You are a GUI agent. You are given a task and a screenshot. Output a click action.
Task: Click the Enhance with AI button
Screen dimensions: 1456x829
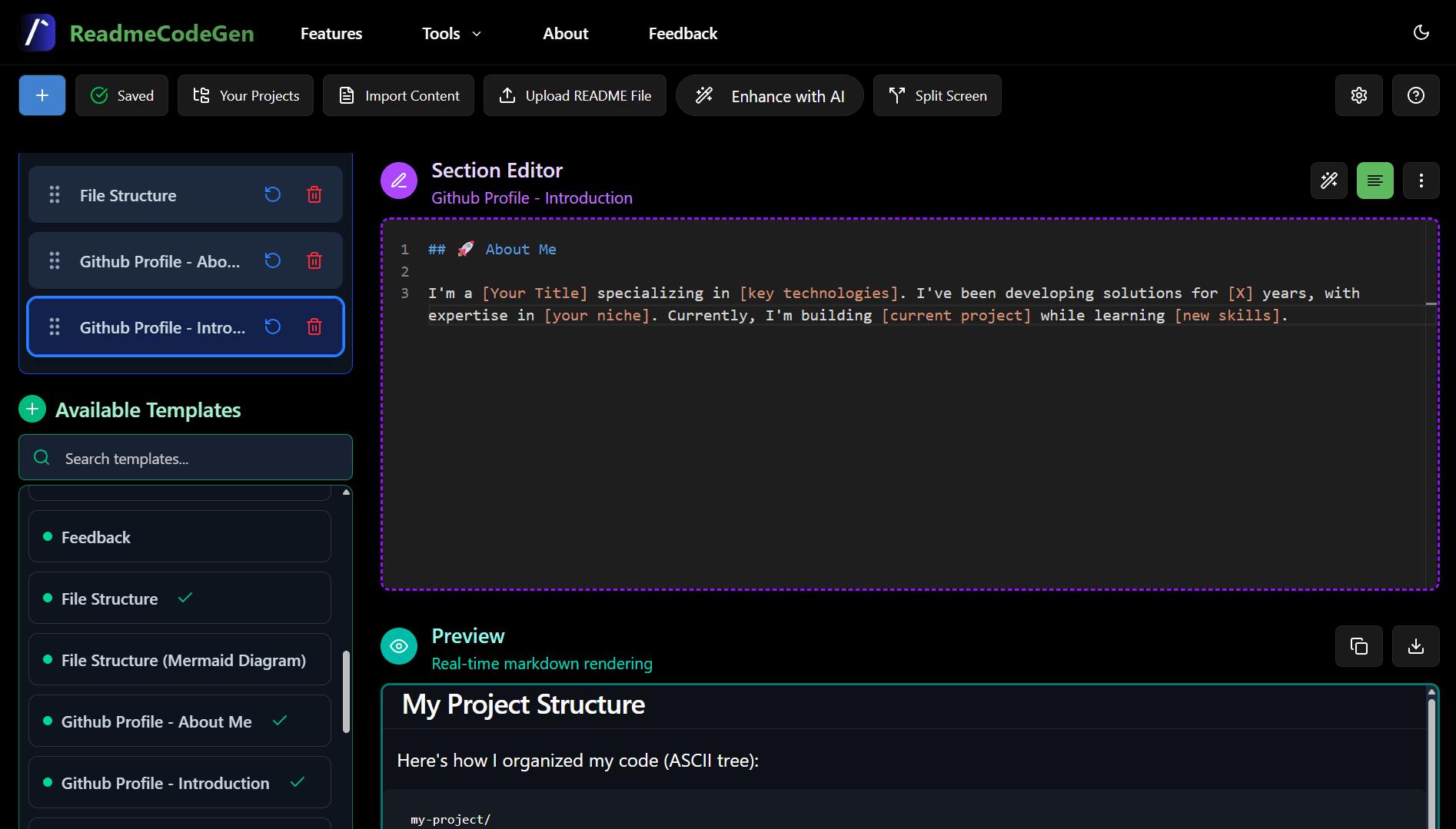769,95
